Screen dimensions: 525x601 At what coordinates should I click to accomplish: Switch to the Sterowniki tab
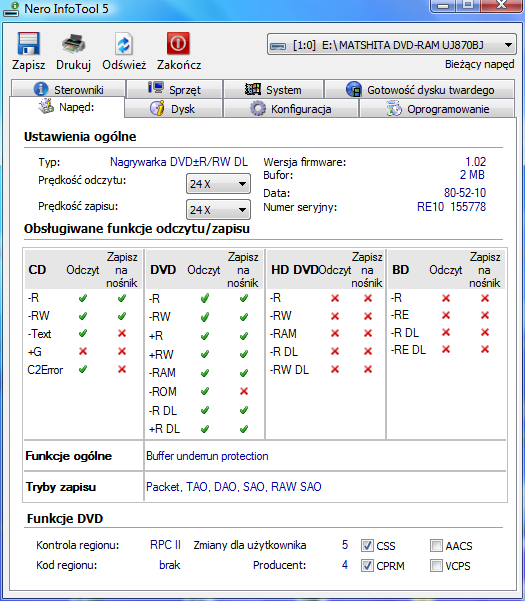69,89
